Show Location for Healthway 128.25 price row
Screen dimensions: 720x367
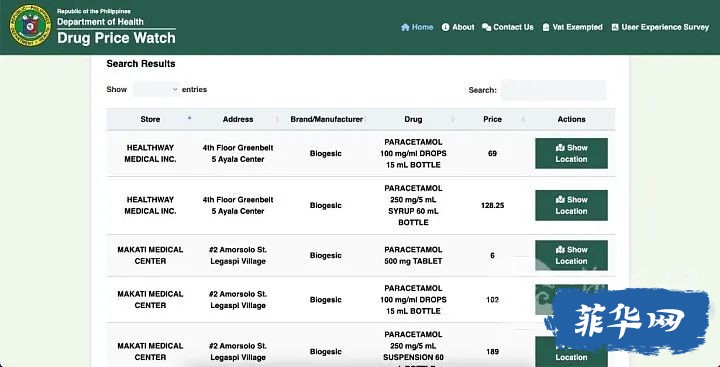point(571,205)
